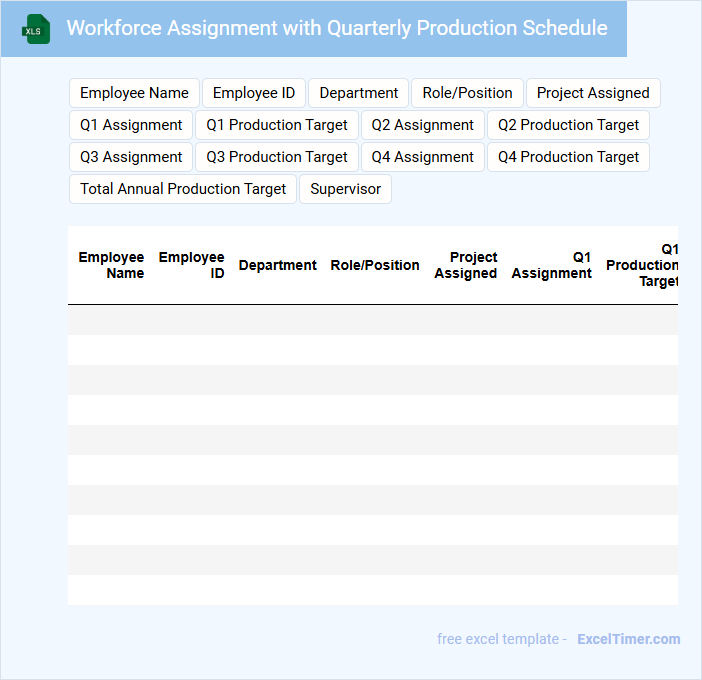Choose the Role/Position tag
Image resolution: width=702 pixels, height=680 pixels.
[467, 93]
